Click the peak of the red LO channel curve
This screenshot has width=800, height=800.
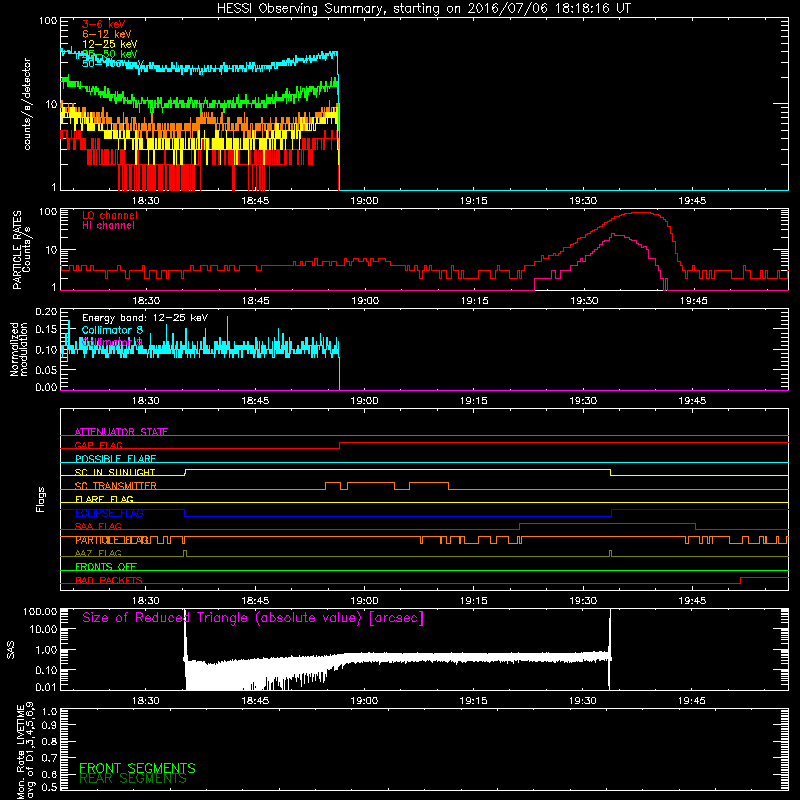click(x=640, y=212)
